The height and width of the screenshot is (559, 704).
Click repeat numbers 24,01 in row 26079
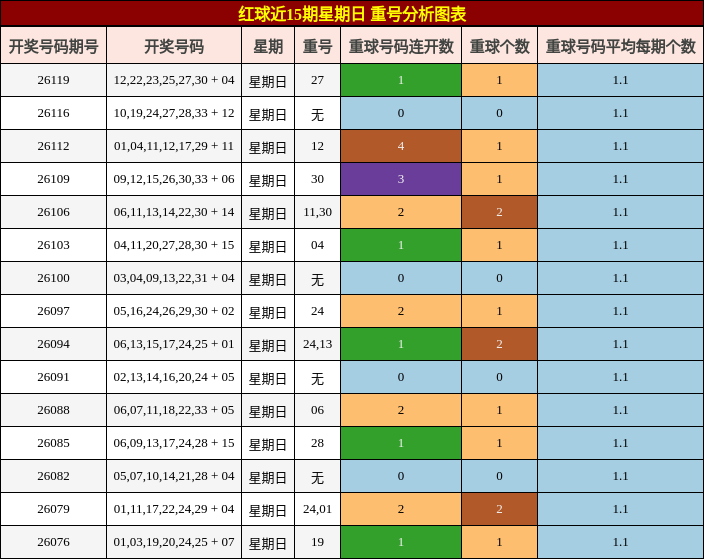point(317,509)
